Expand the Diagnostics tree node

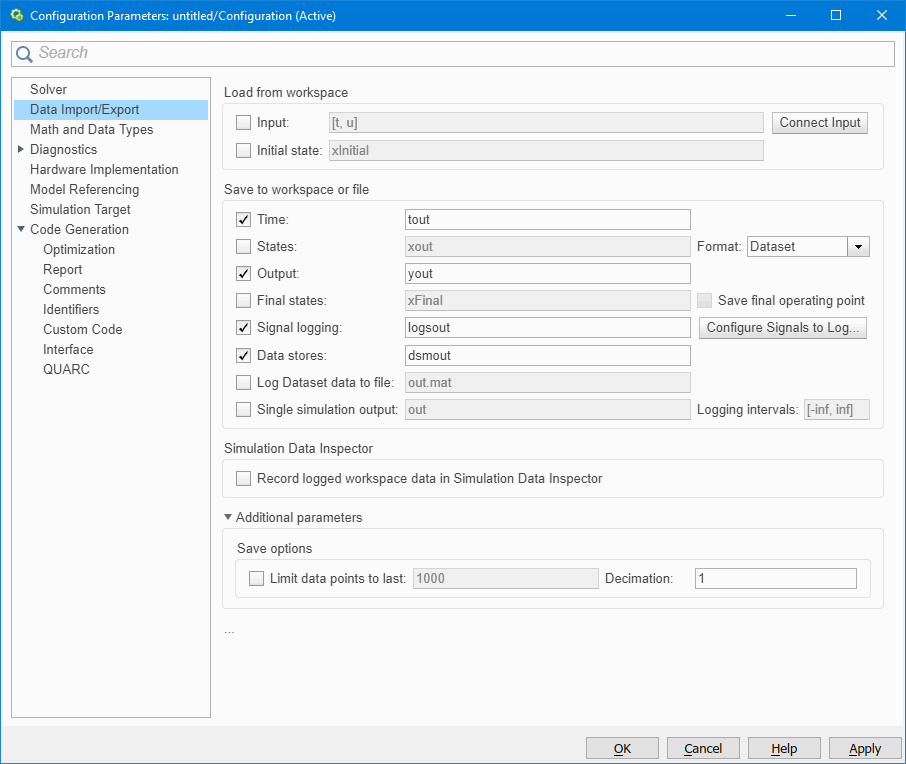click(x=21, y=150)
